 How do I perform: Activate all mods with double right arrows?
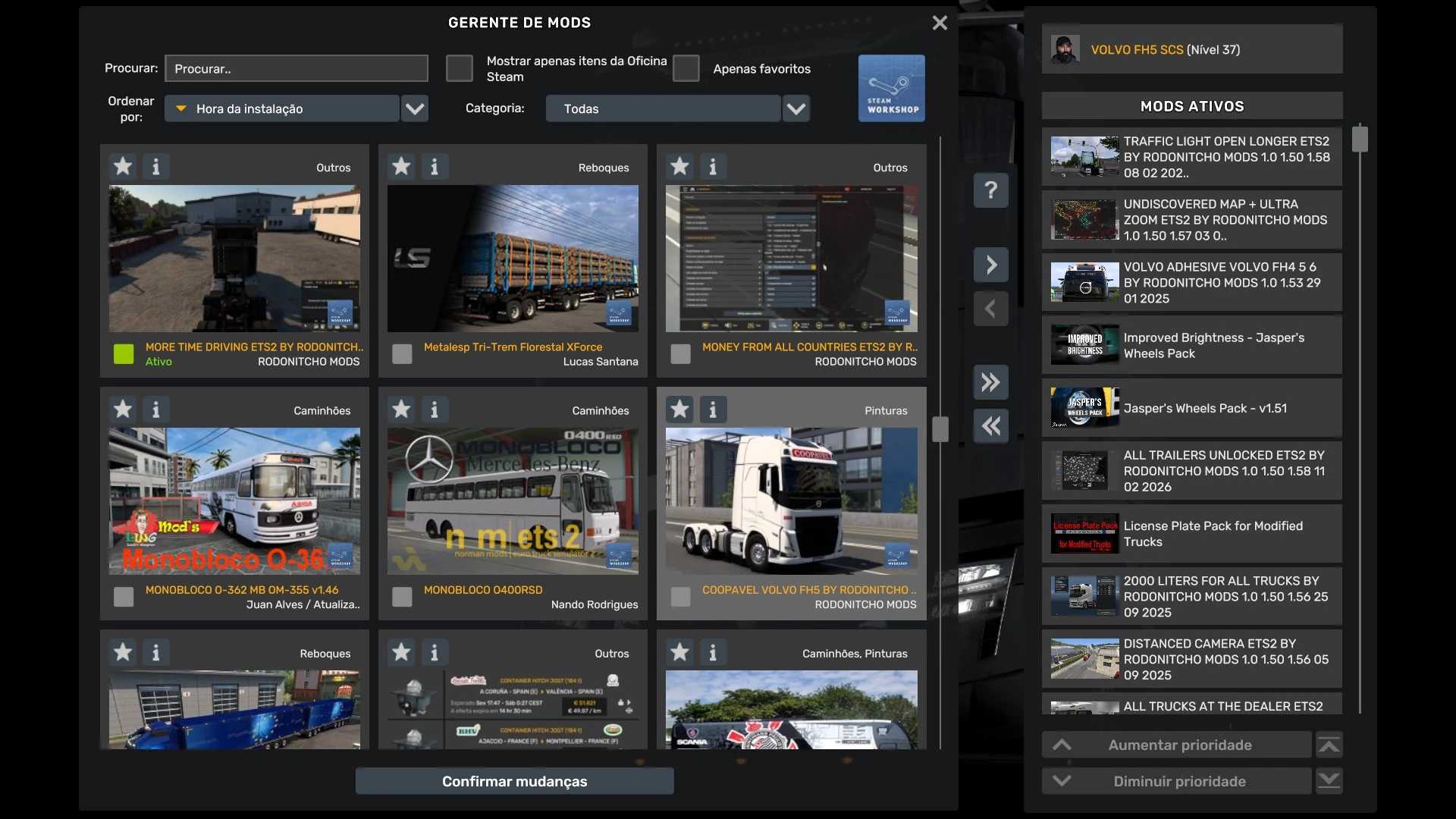click(x=990, y=382)
